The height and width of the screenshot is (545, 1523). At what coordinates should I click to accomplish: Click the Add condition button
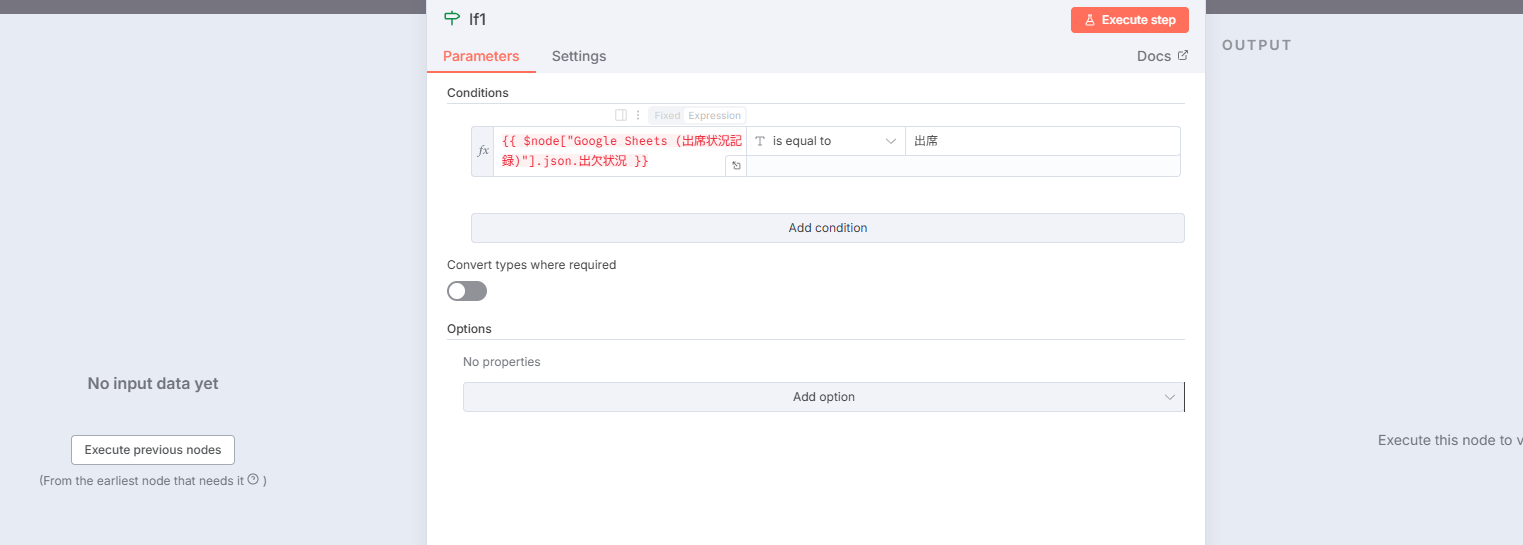(x=827, y=228)
